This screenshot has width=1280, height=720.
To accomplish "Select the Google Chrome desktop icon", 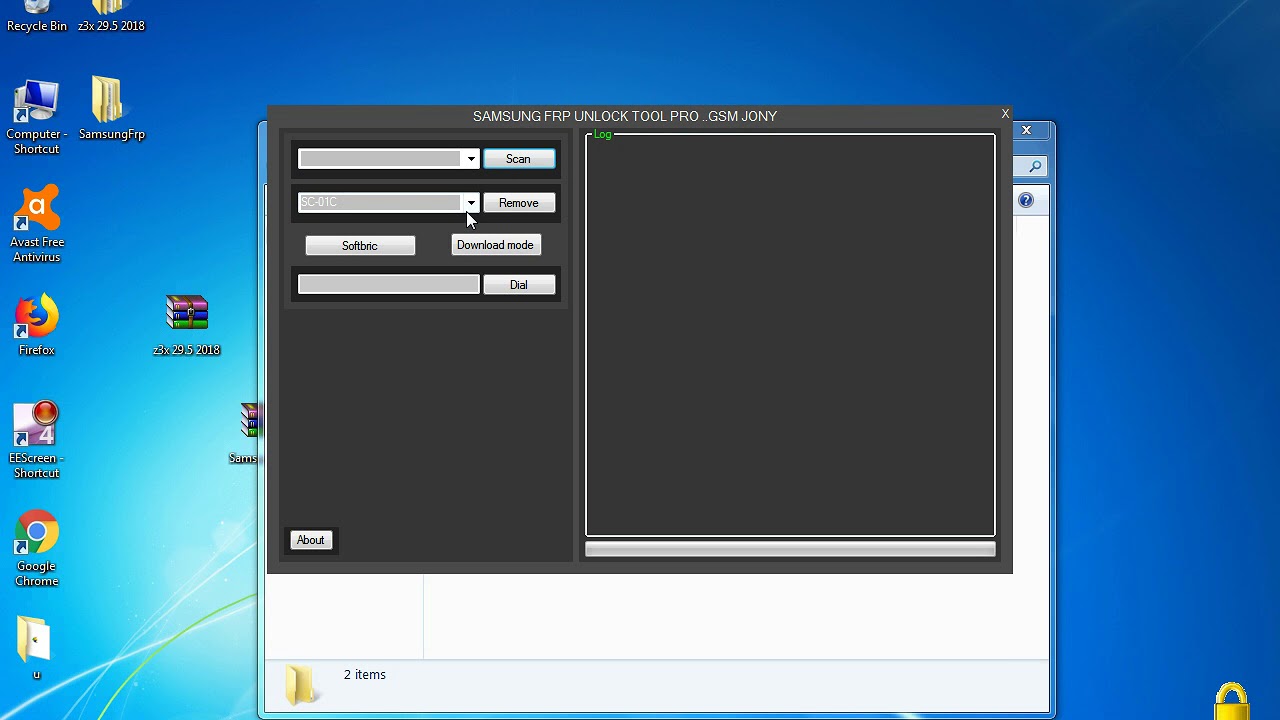I will (37, 549).
